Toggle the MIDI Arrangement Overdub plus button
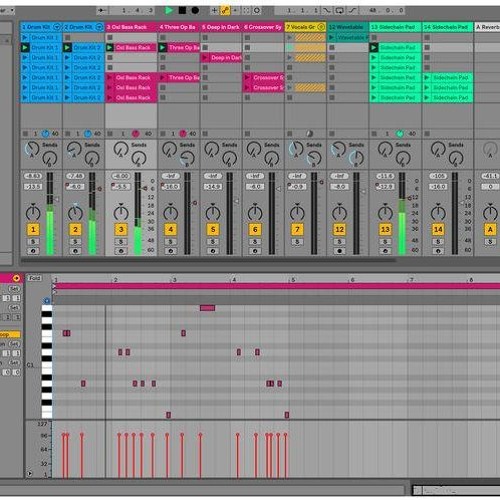Image resolution: width=500 pixels, height=500 pixels. pos(214,10)
